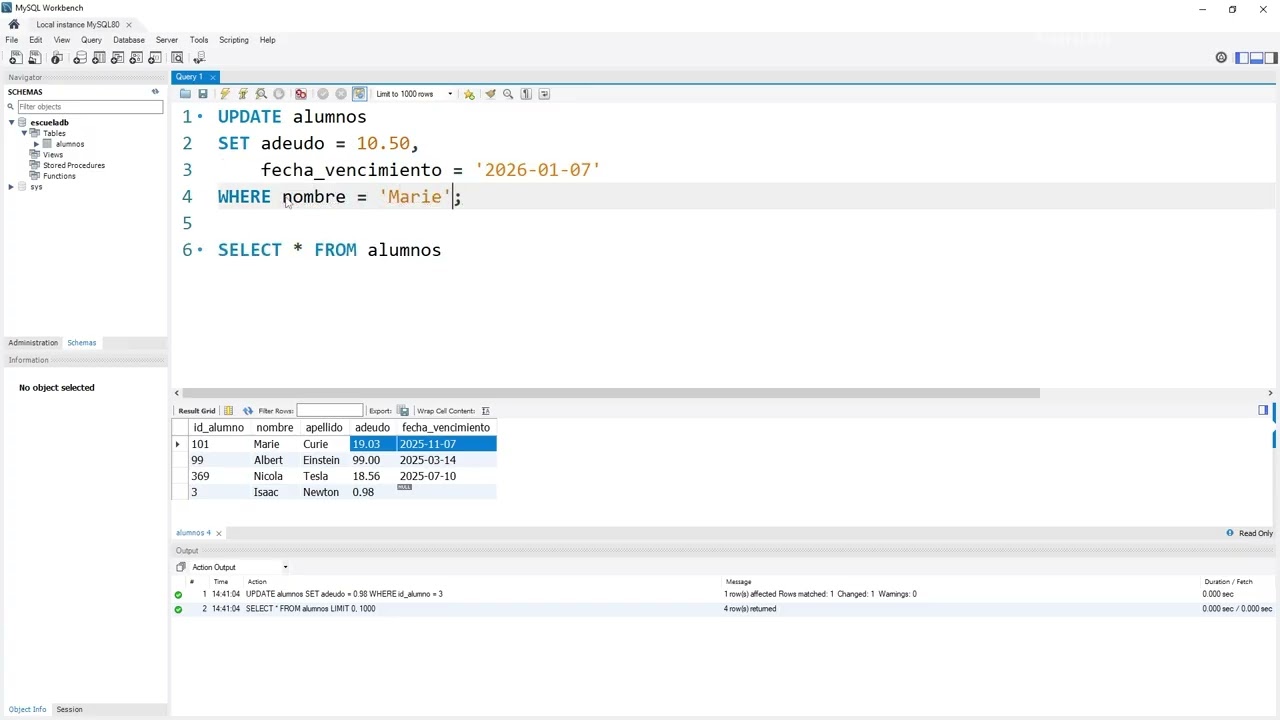
Task: Close the Local instance MySQL80 tab
Action: pos(128,25)
